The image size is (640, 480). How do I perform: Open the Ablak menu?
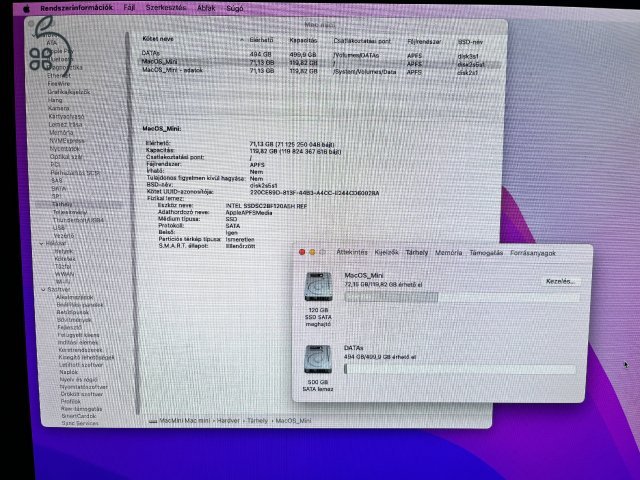[x=206, y=8]
